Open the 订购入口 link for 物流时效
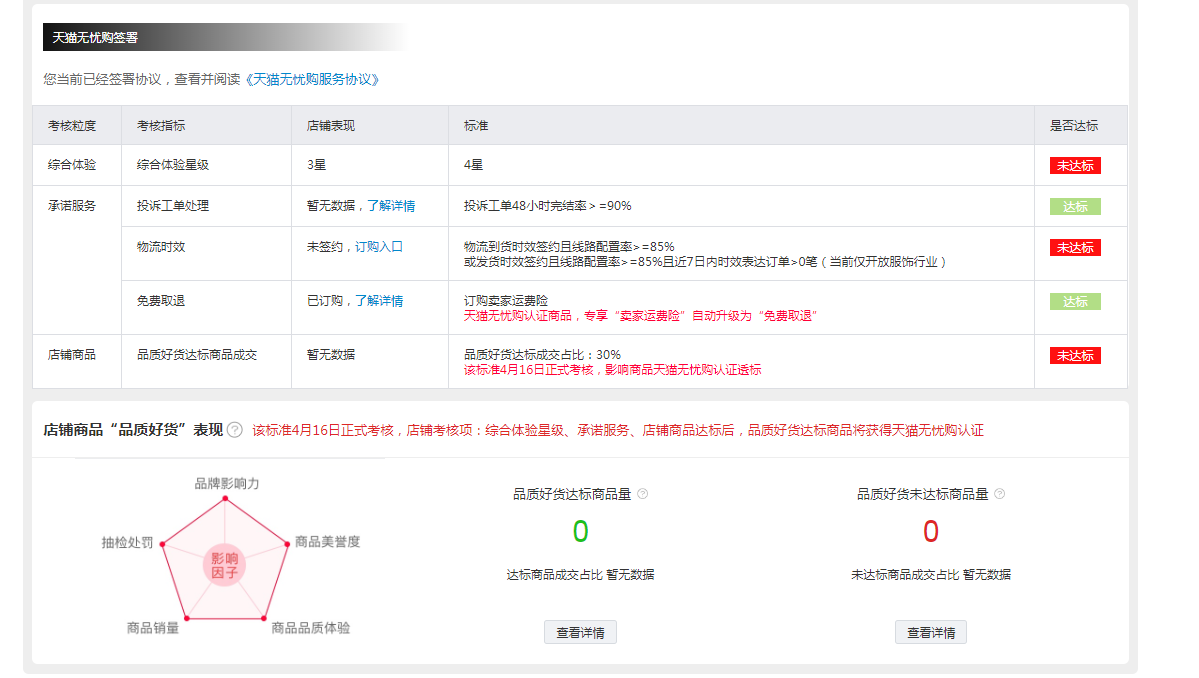The width and height of the screenshot is (1199, 678). [379, 247]
